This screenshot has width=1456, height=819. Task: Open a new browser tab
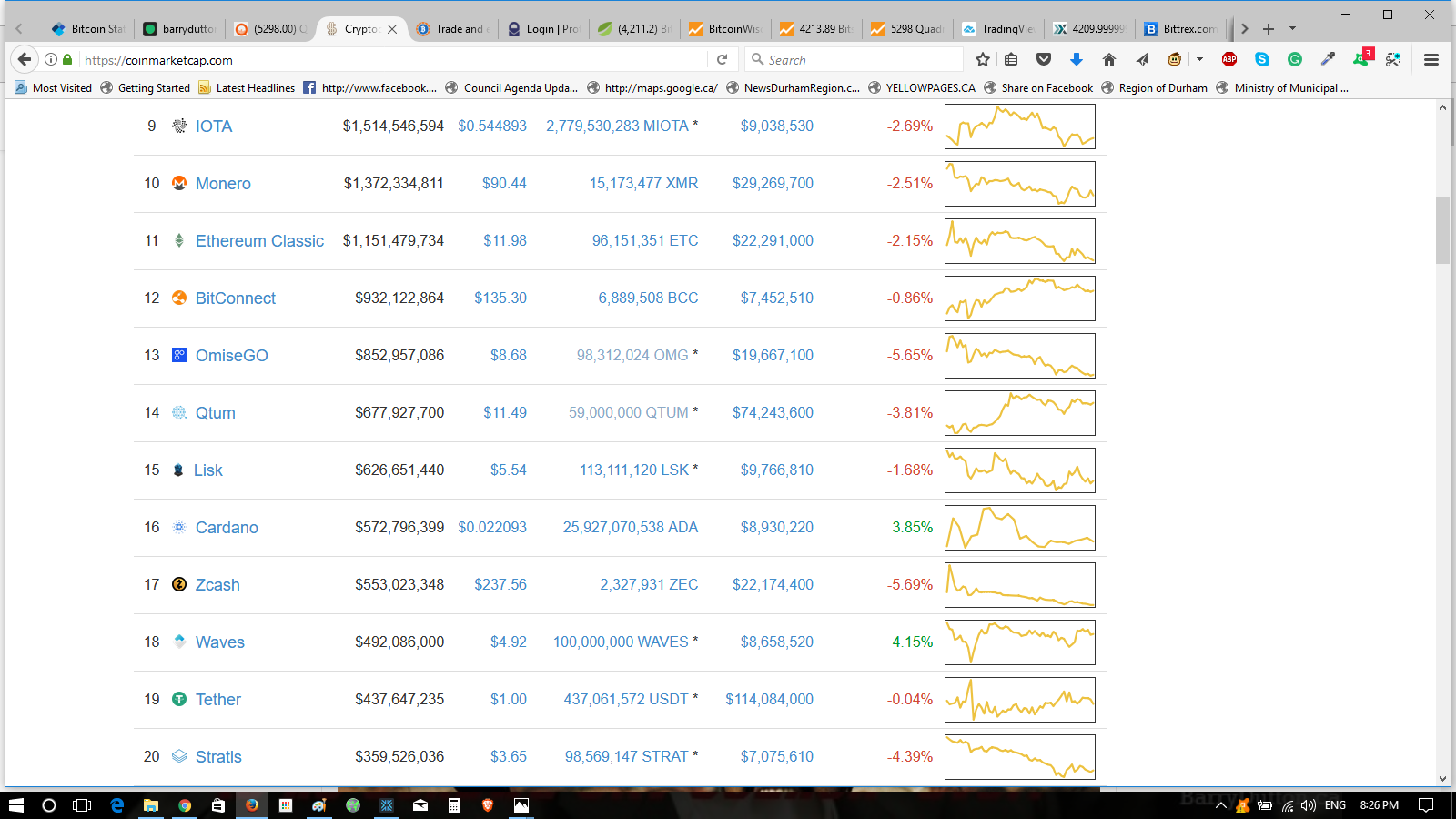[1269, 29]
